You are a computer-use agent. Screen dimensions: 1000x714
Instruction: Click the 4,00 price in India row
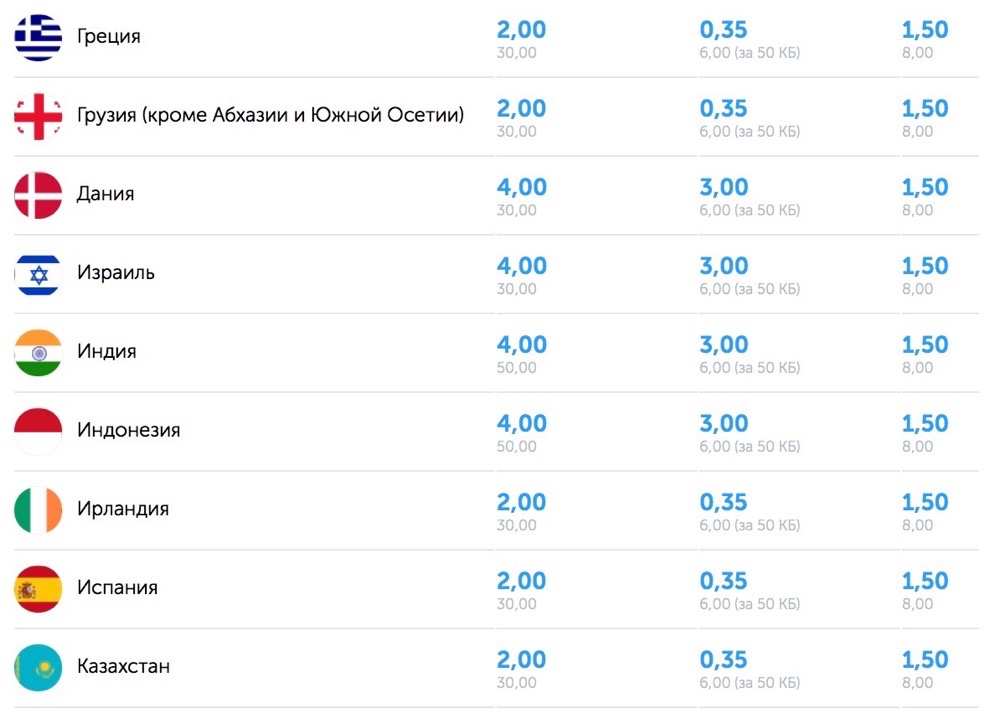pyautogui.click(x=522, y=345)
